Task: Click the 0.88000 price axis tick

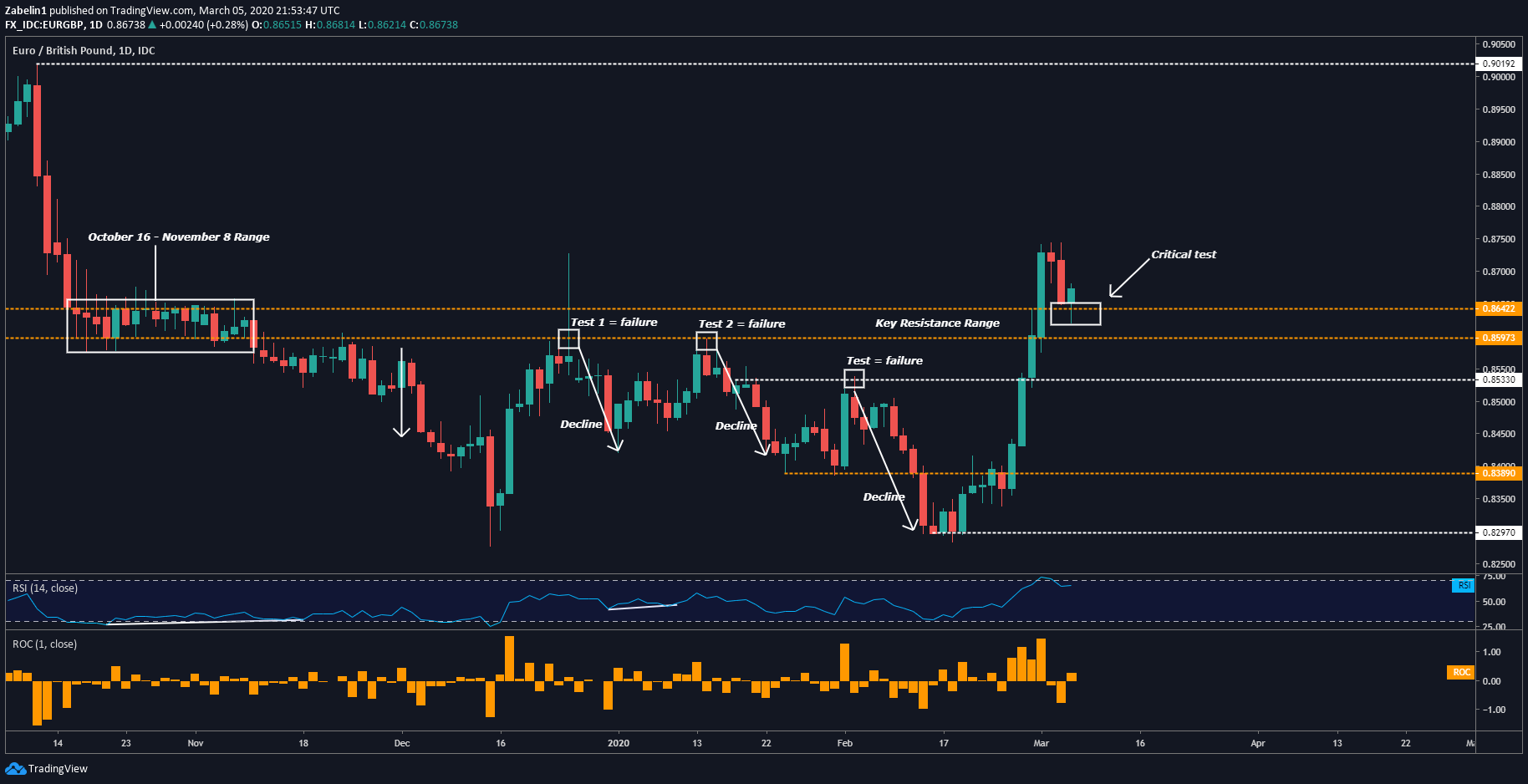Action: [1499, 206]
